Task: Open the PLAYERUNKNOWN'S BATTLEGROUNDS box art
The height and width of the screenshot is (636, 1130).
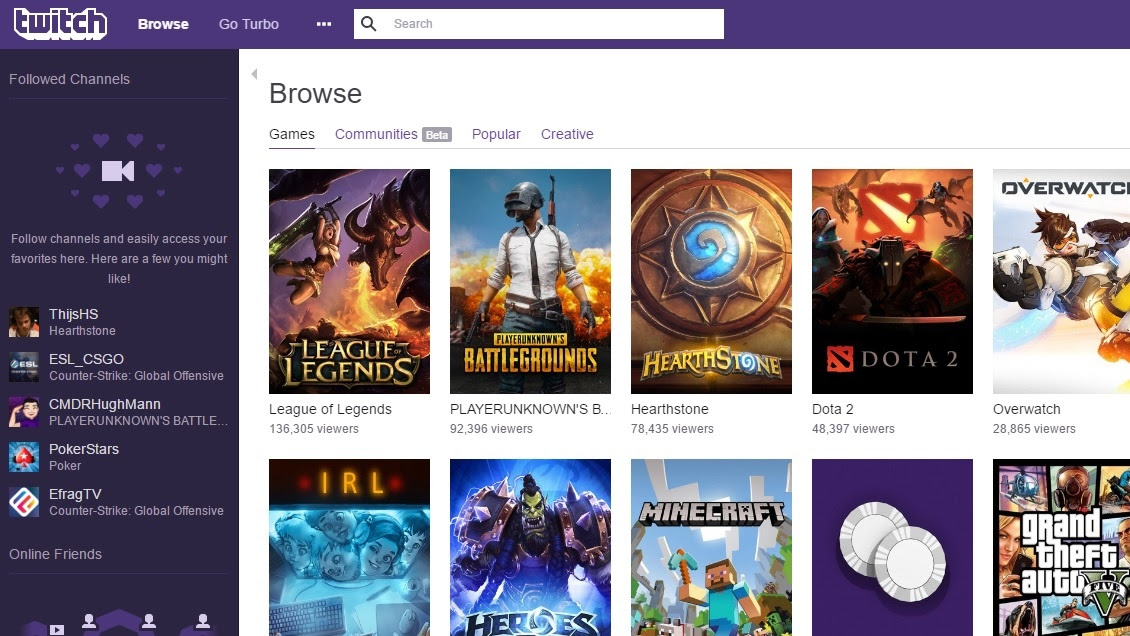Action: [x=530, y=281]
